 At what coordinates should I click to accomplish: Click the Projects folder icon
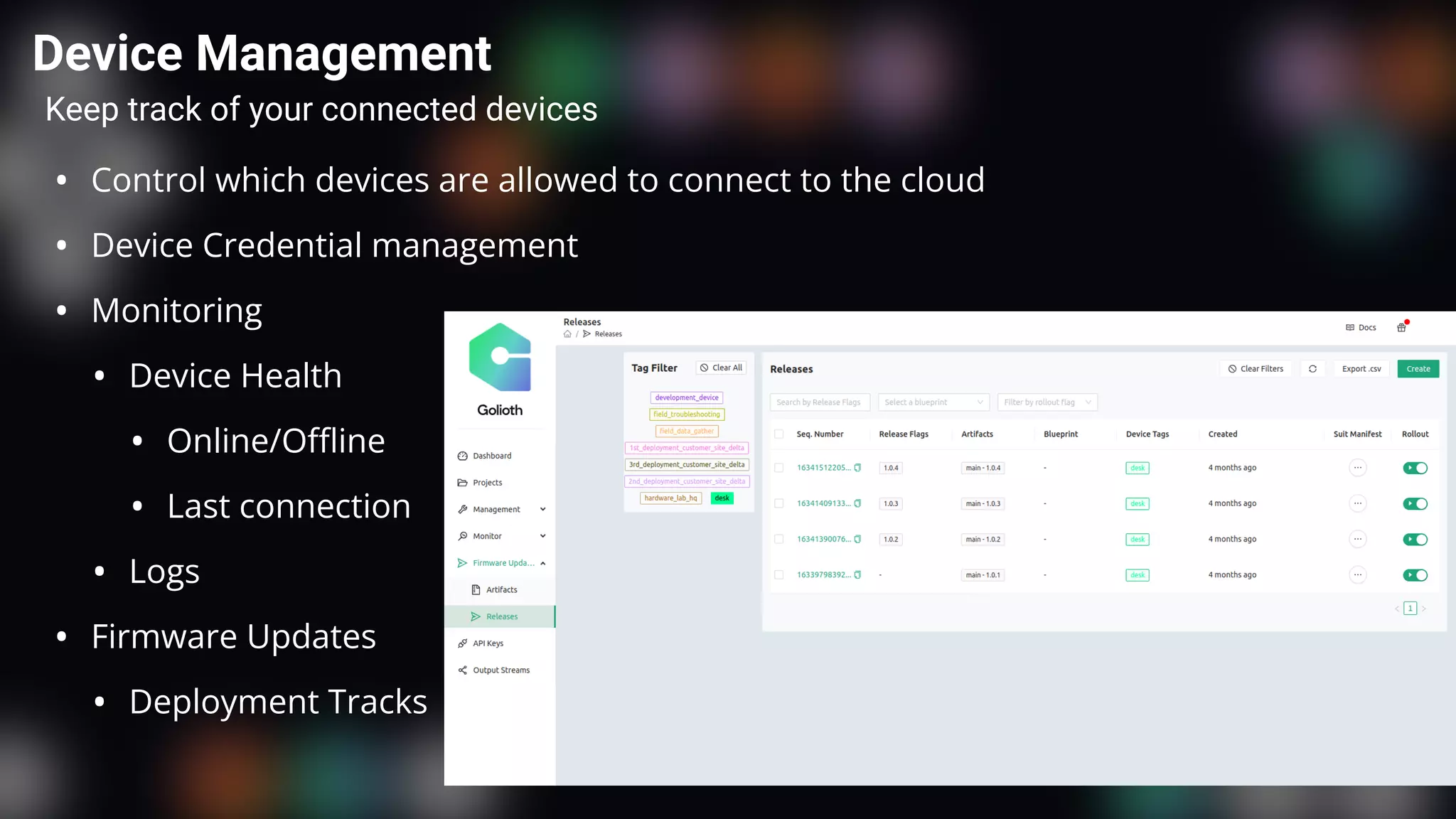coord(463,483)
